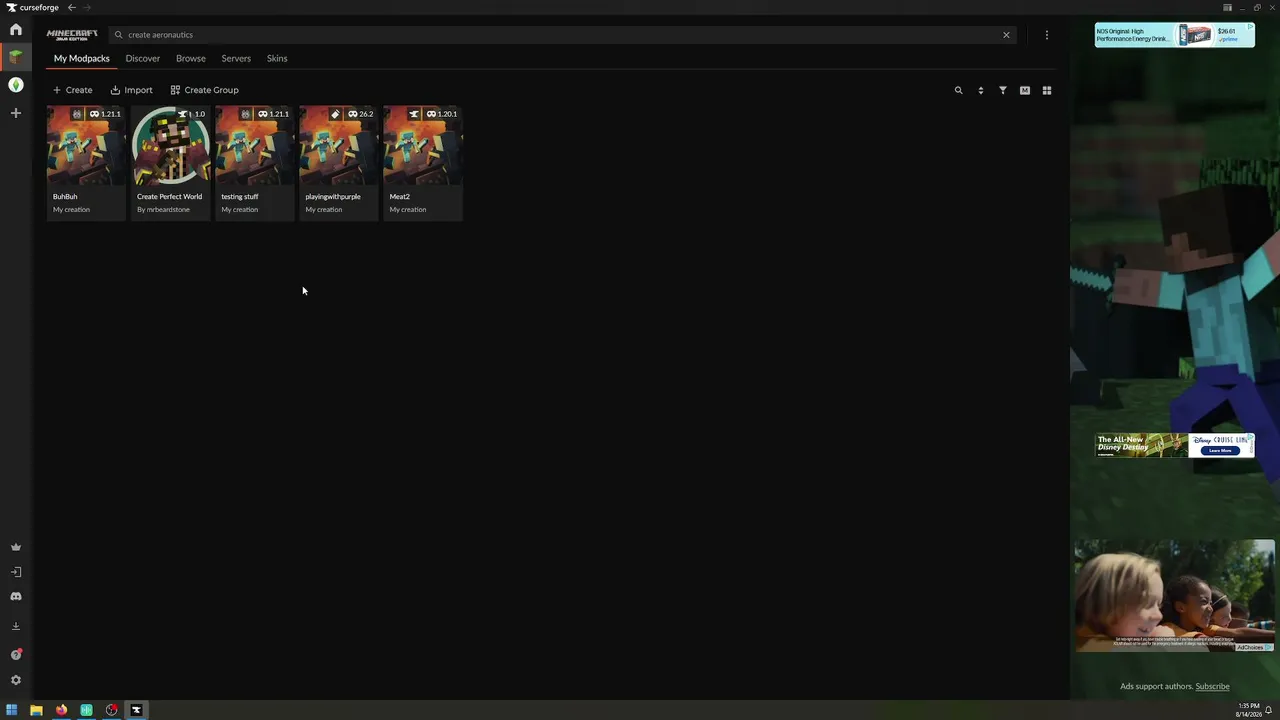Click the Subscribe link
The image size is (1280, 720).
coord(1212,686)
